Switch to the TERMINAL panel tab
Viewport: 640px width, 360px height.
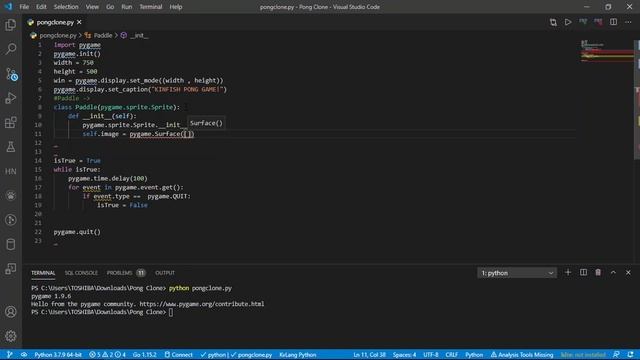click(x=43, y=273)
